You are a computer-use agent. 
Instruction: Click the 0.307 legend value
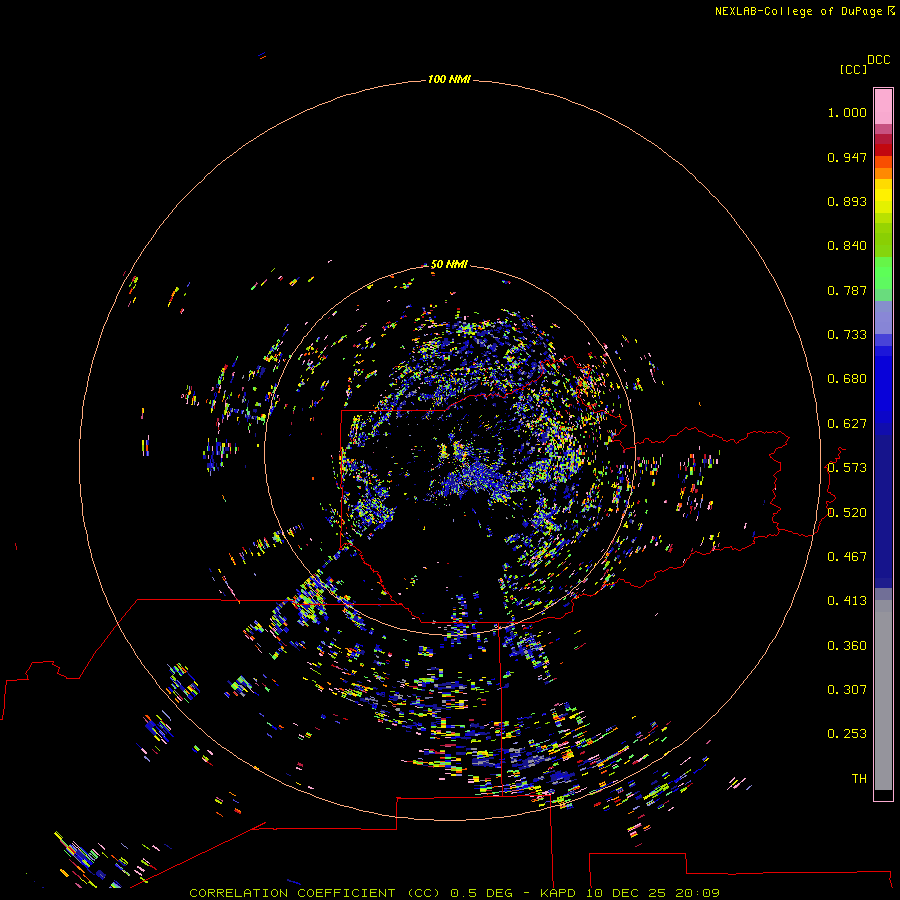click(x=847, y=690)
